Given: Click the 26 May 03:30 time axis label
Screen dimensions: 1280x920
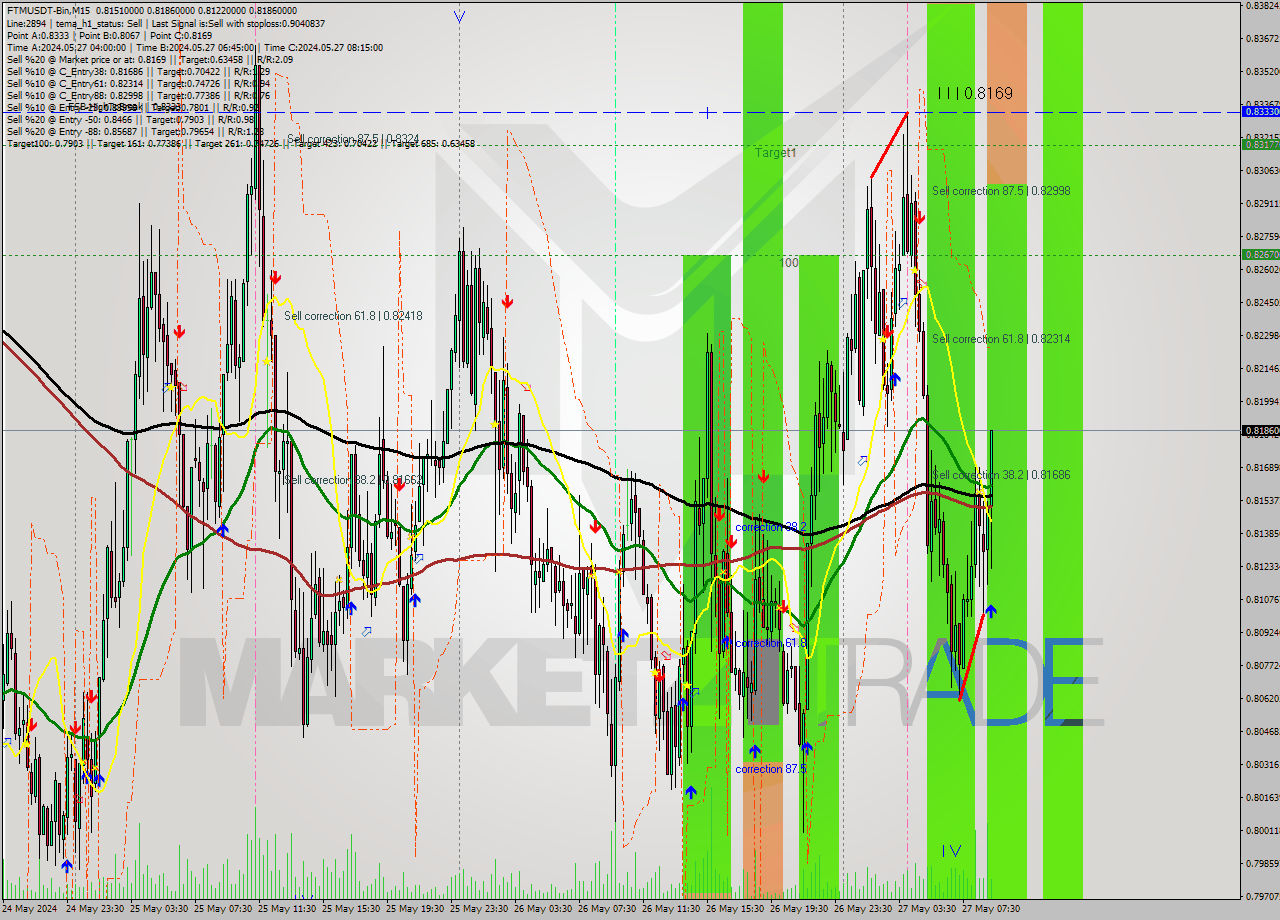Looking at the screenshot, I should (544, 909).
